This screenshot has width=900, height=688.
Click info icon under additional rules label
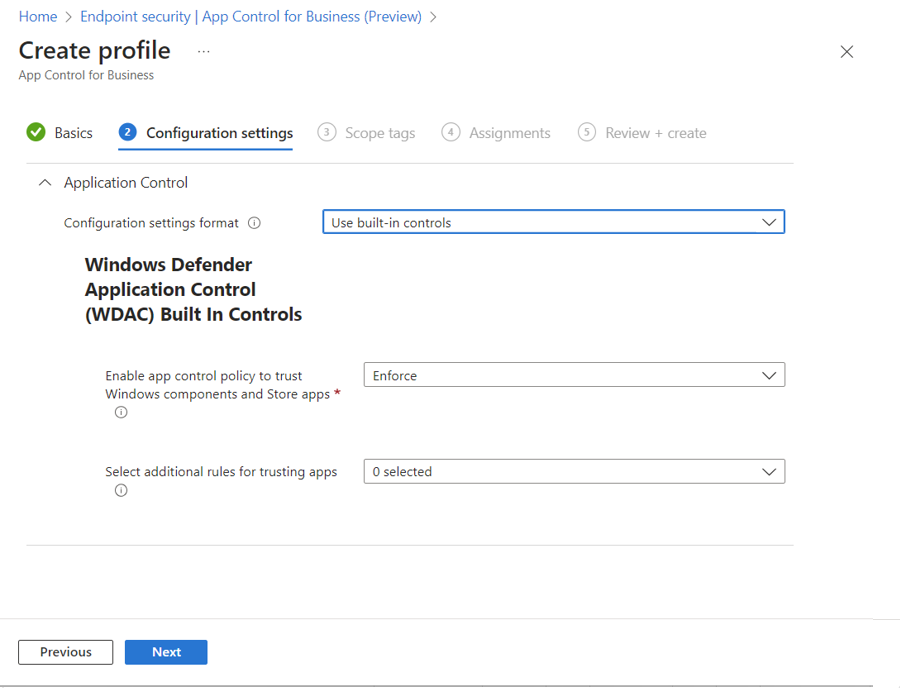[x=121, y=490]
